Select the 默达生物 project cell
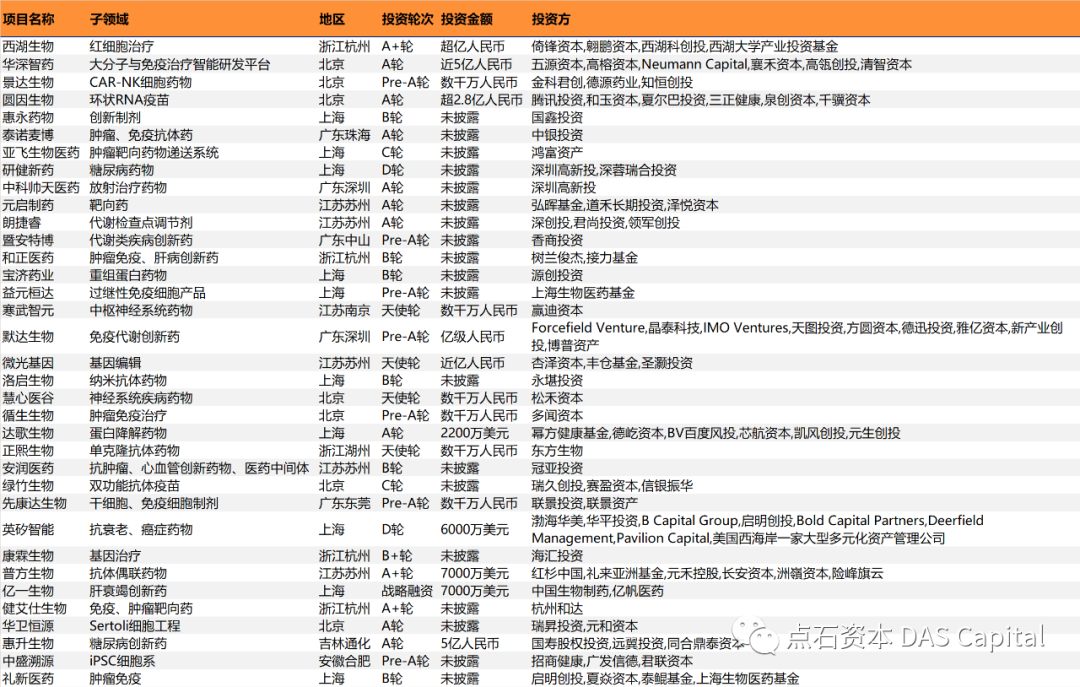 [x=28, y=337]
